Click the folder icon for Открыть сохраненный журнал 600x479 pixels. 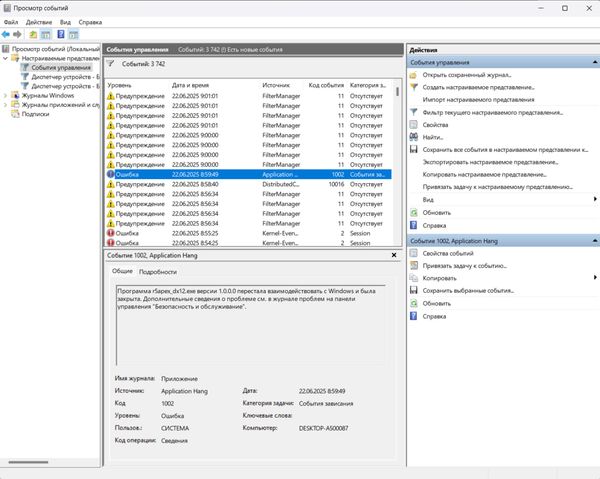(413, 75)
